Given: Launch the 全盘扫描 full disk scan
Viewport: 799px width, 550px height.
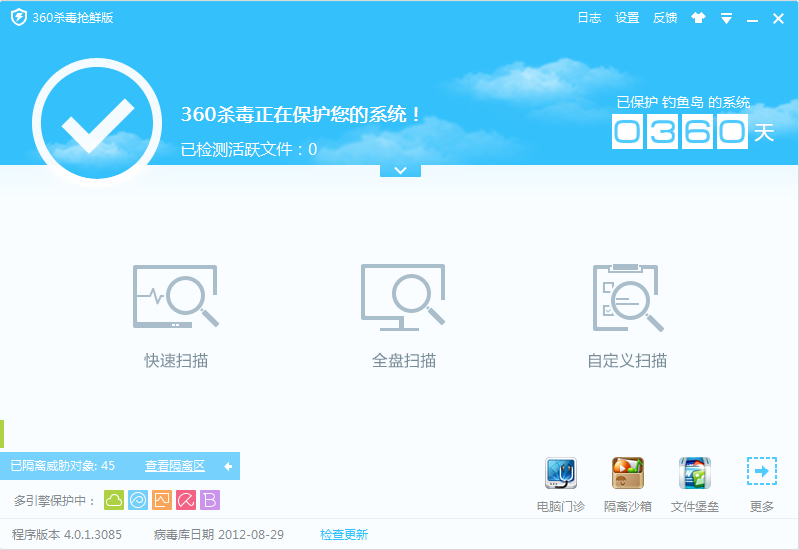Looking at the screenshot, I should 403,297.
